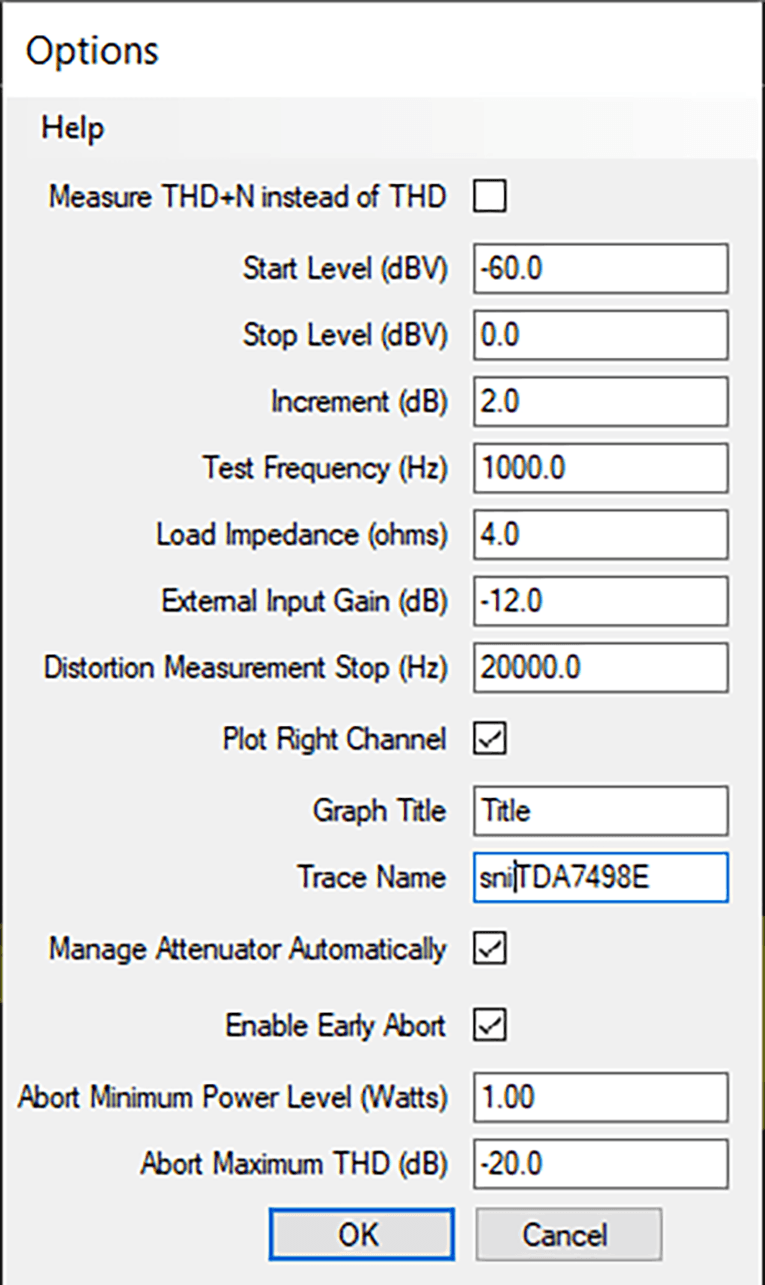The width and height of the screenshot is (765, 1285).
Task: Click the Options dialog title bar
Action: coord(380,50)
